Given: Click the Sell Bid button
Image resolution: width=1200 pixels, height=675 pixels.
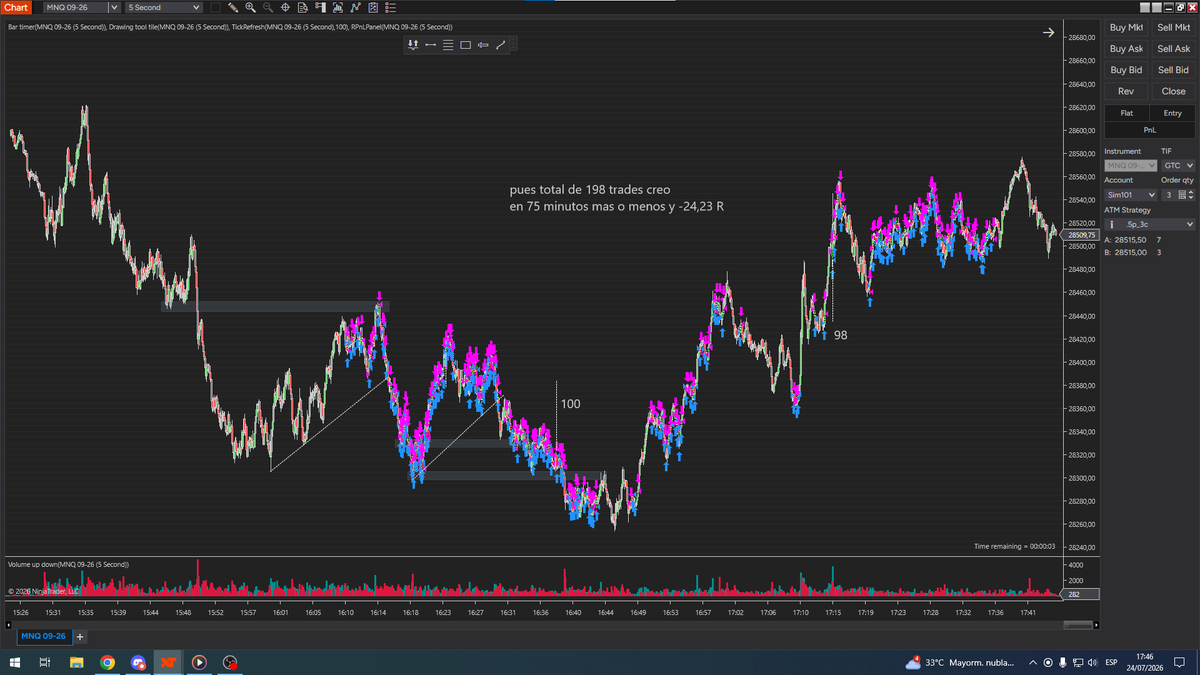Looking at the screenshot, I should tap(1174, 70).
